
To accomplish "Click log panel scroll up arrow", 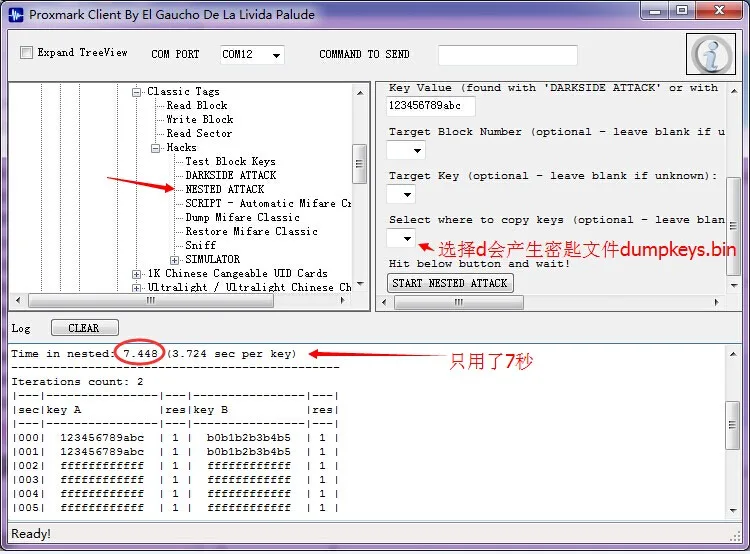I will pyautogui.click(x=733, y=354).
